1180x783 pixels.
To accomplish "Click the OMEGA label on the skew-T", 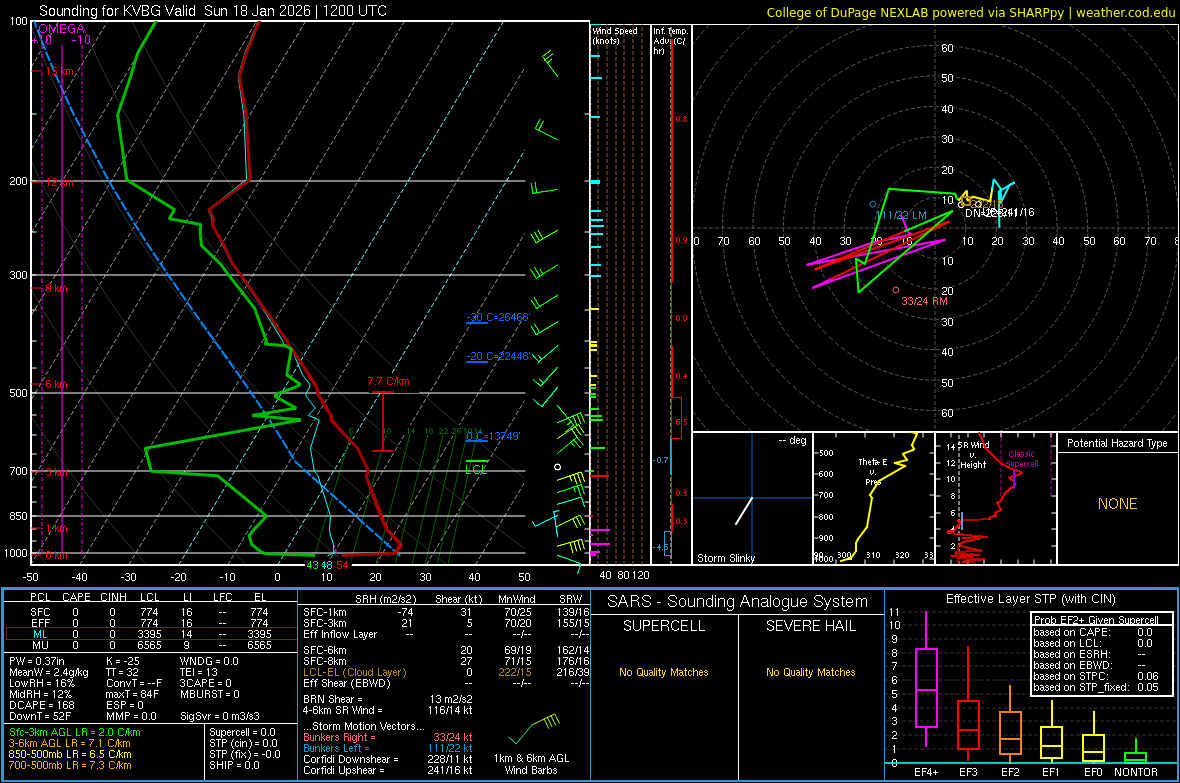I will (x=61, y=29).
